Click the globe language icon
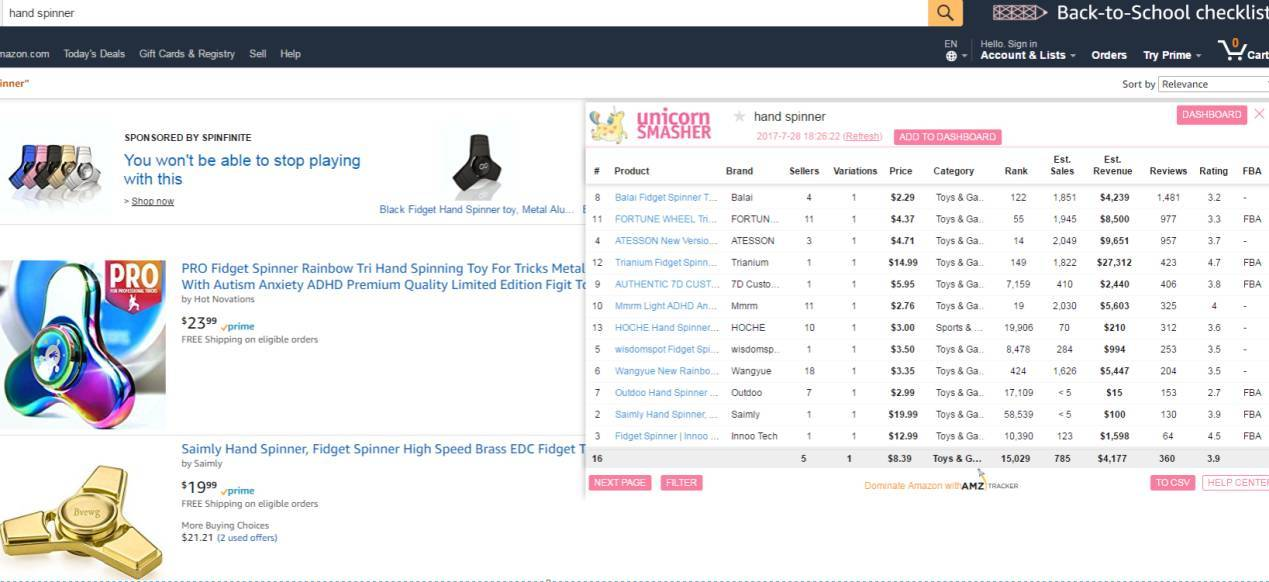The width and height of the screenshot is (1269, 582). point(951,56)
